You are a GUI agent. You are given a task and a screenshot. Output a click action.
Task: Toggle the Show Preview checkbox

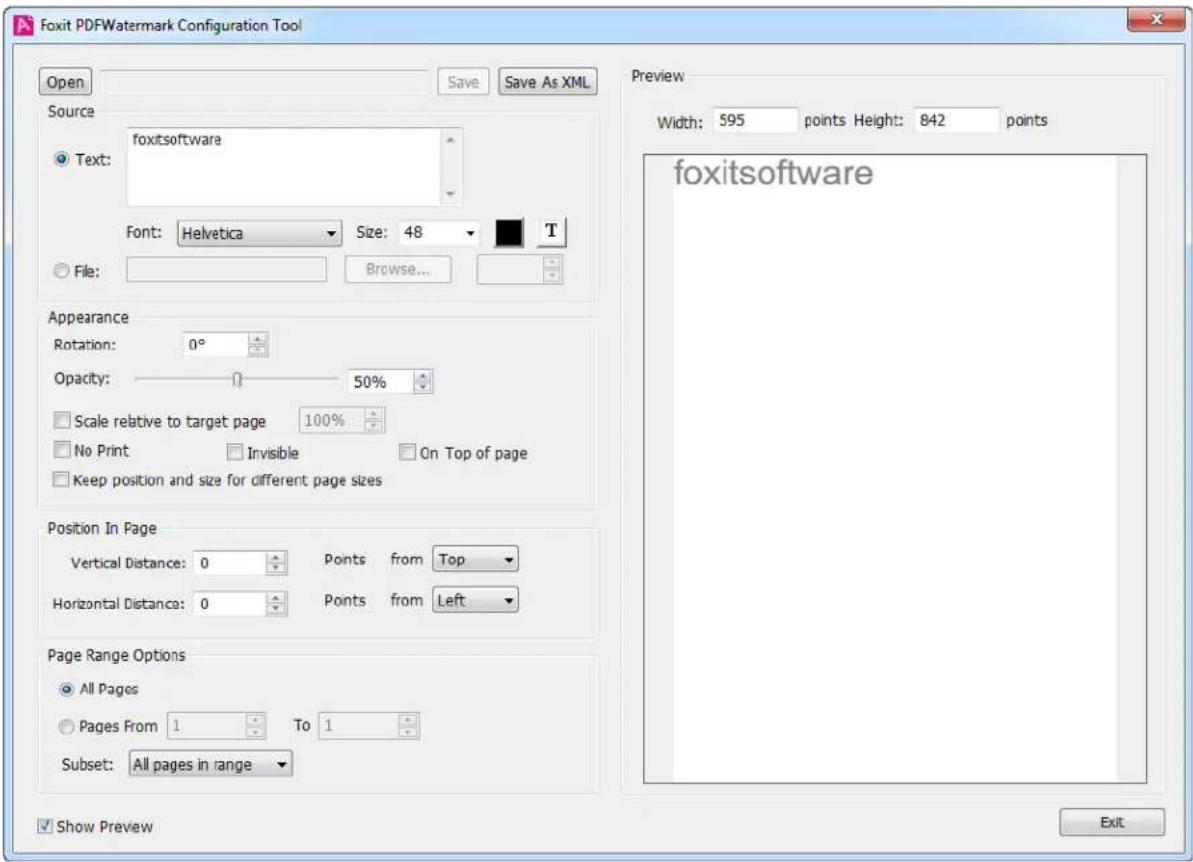click(x=46, y=826)
